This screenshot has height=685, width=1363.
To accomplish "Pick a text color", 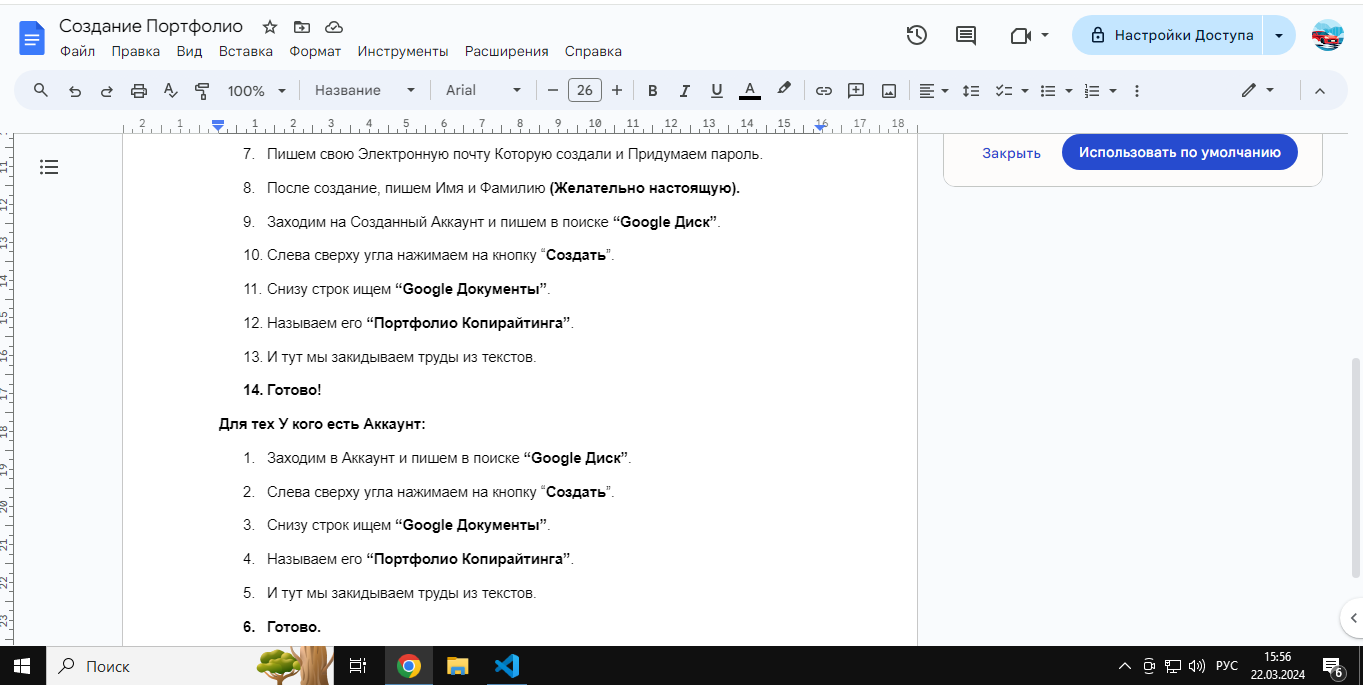I will 750,91.
